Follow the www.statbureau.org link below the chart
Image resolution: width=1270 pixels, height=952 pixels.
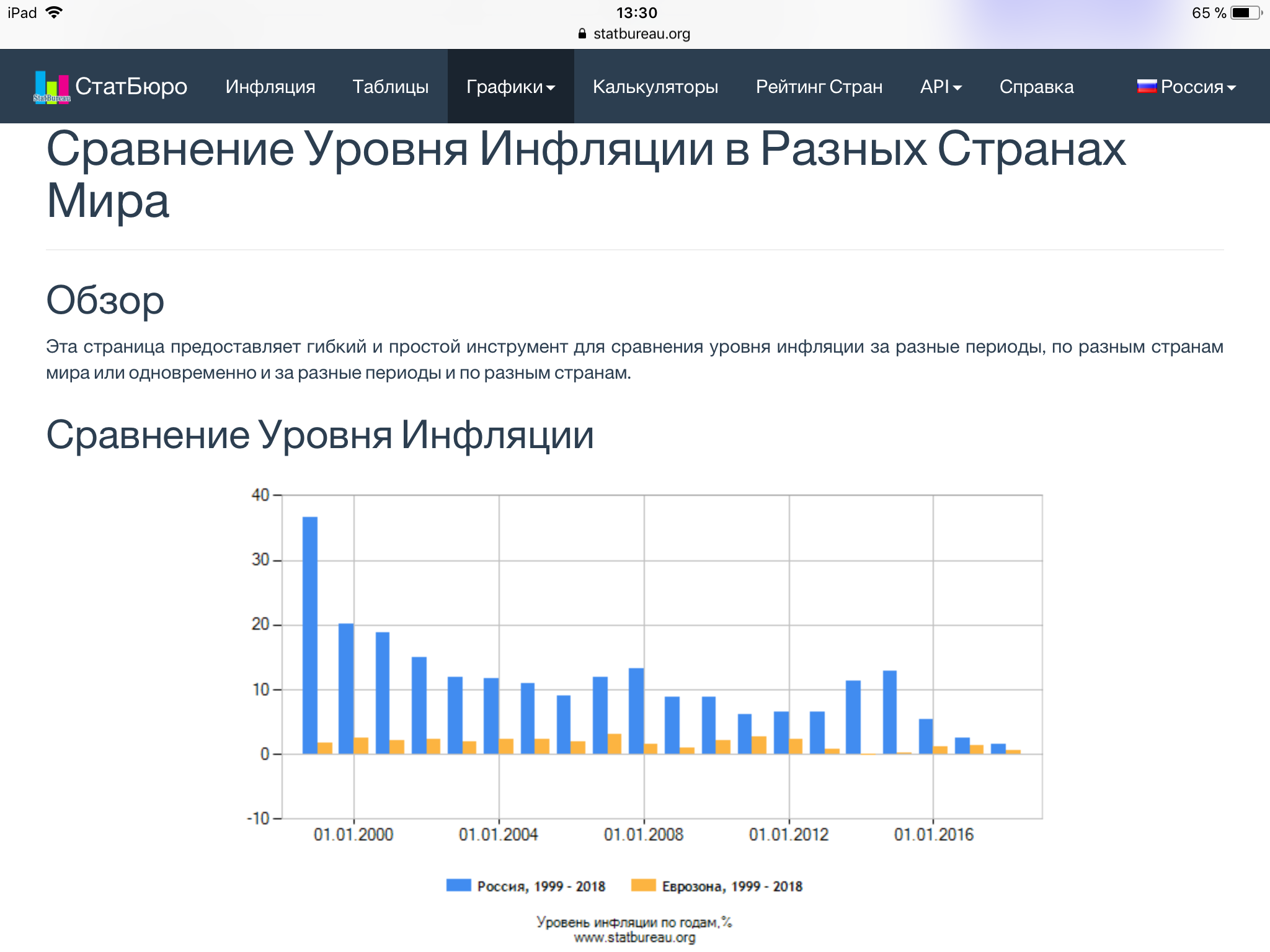[634, 937]
